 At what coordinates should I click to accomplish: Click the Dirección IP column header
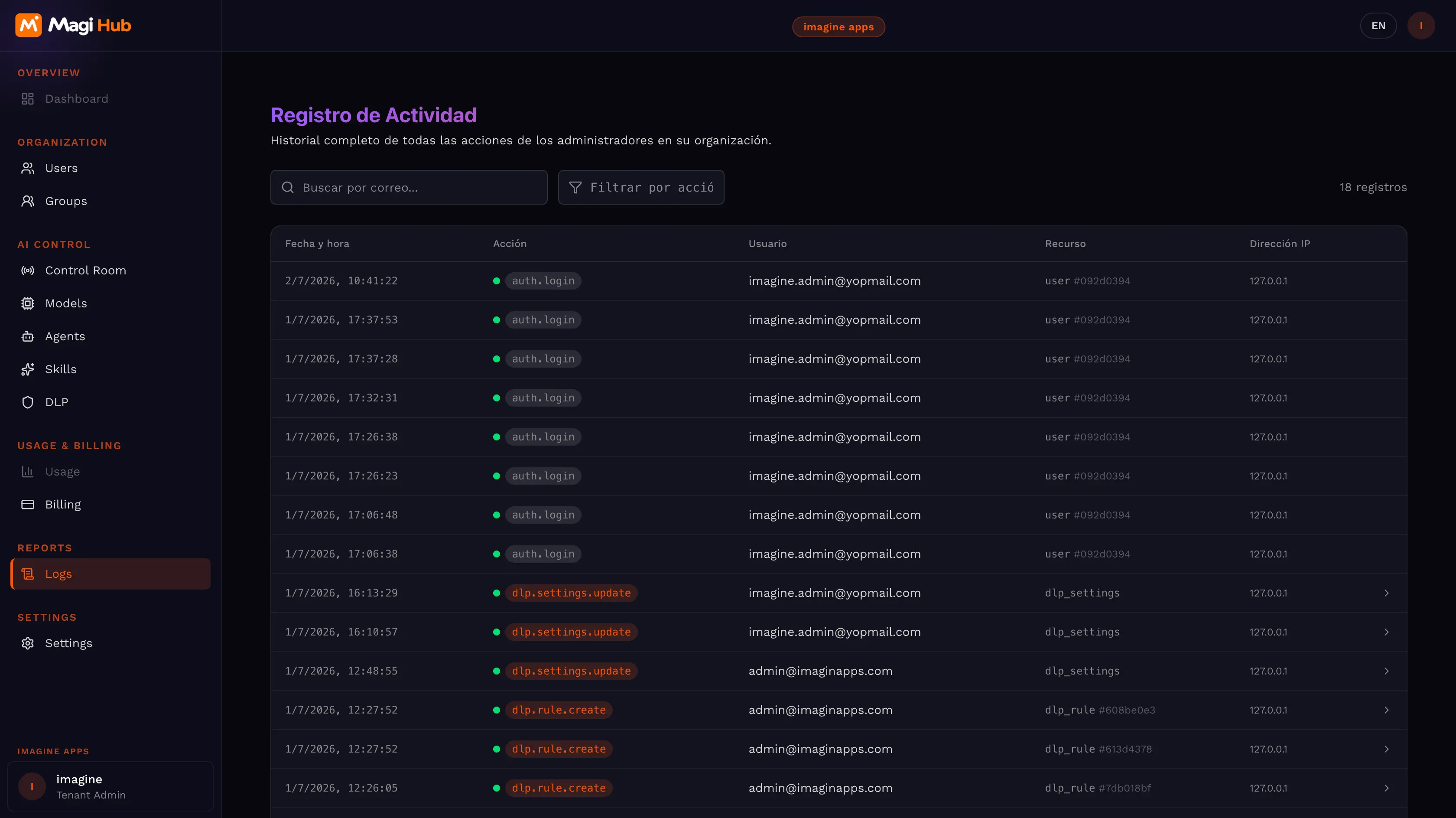point(1280,244)
